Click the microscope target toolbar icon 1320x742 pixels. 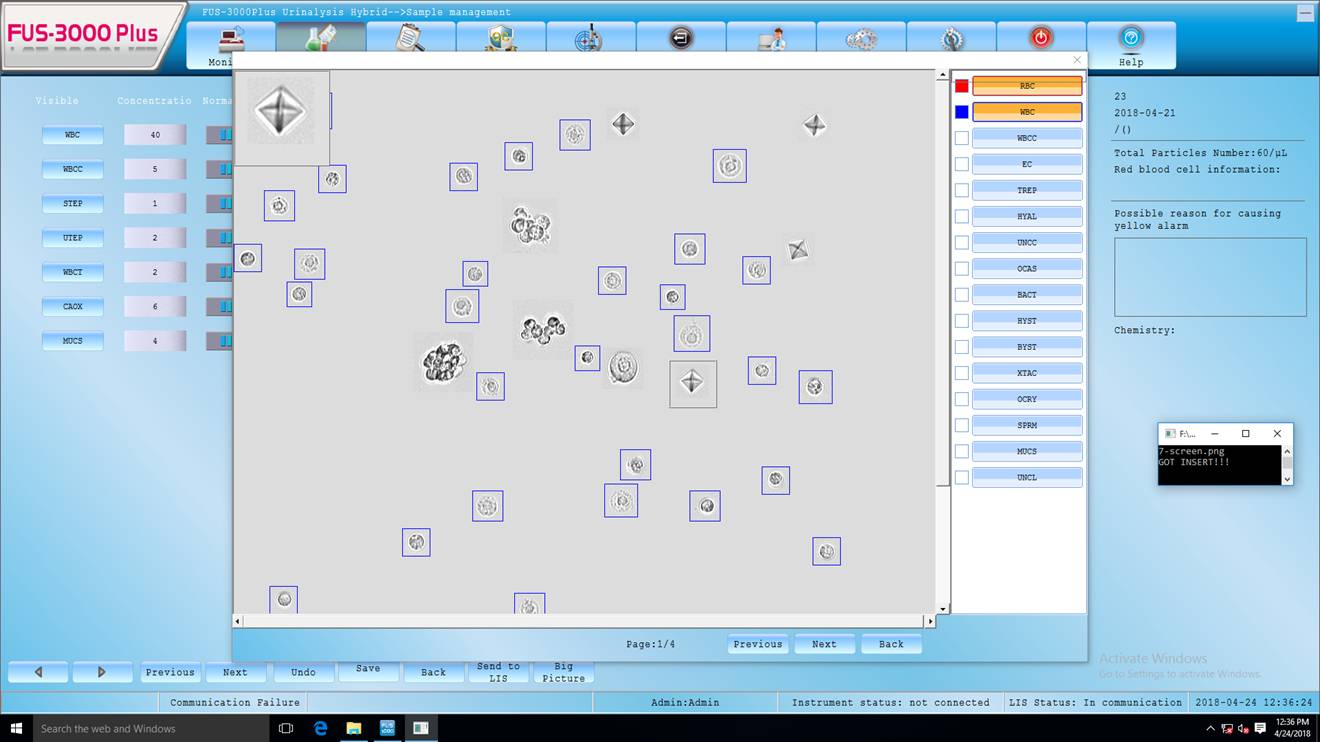click(x=590, y=38)
